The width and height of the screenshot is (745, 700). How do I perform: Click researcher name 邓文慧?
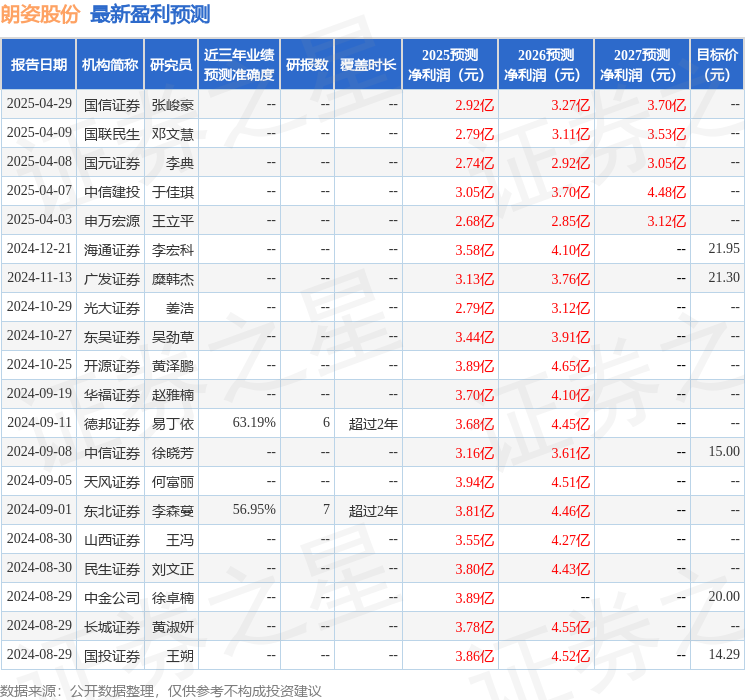pos(172,134)
